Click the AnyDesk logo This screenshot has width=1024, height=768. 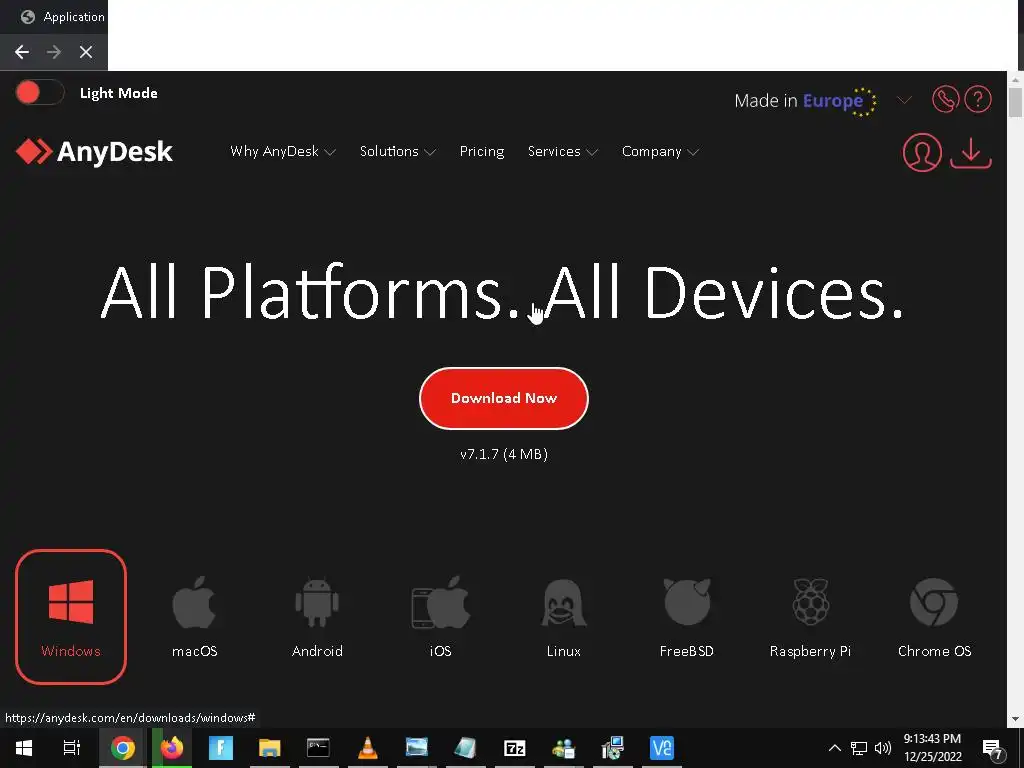click(x=94, y=152)
